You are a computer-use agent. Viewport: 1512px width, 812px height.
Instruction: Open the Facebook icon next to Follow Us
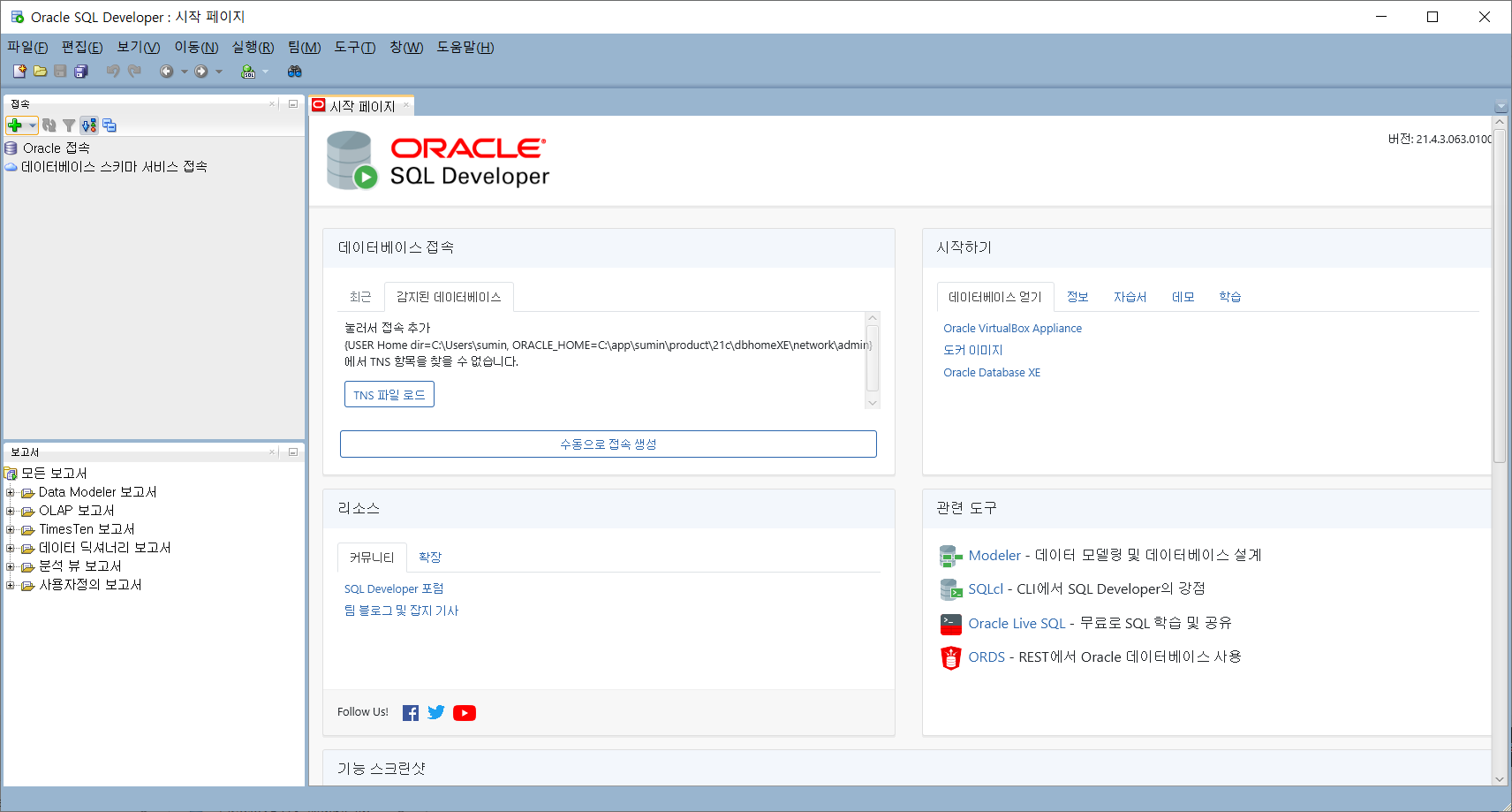411,713
